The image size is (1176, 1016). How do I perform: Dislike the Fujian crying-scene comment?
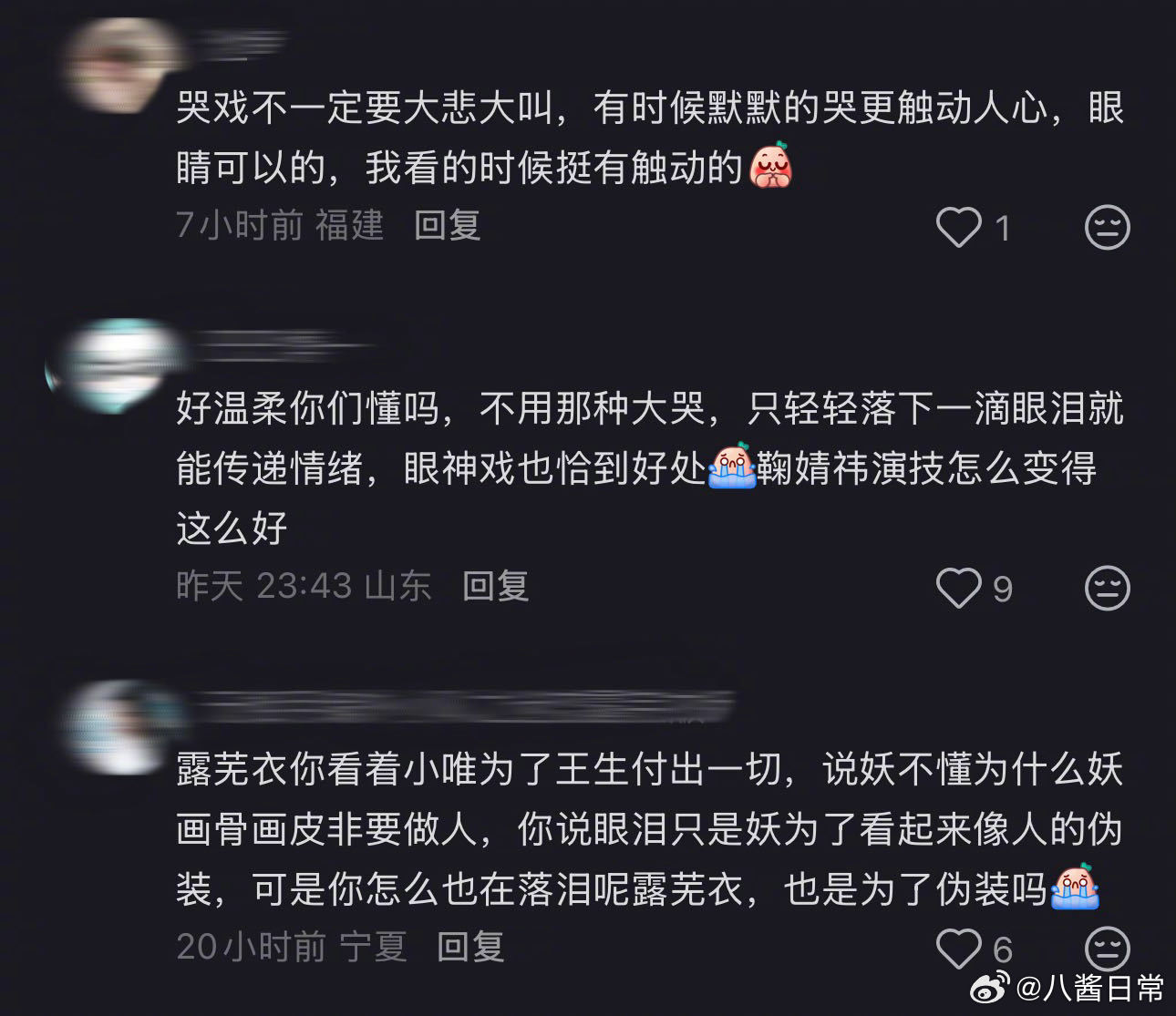1108,227
